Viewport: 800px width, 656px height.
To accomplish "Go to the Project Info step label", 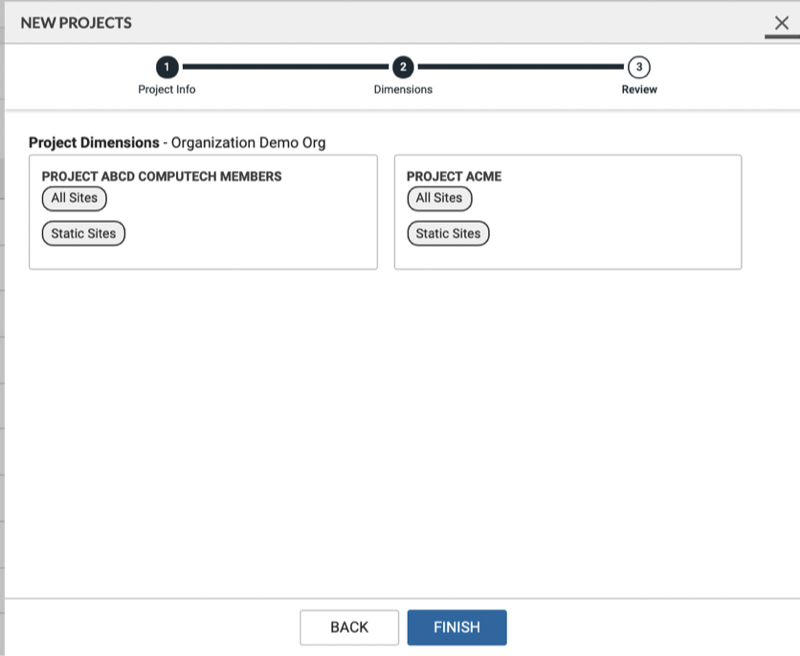I will point(167,89).
